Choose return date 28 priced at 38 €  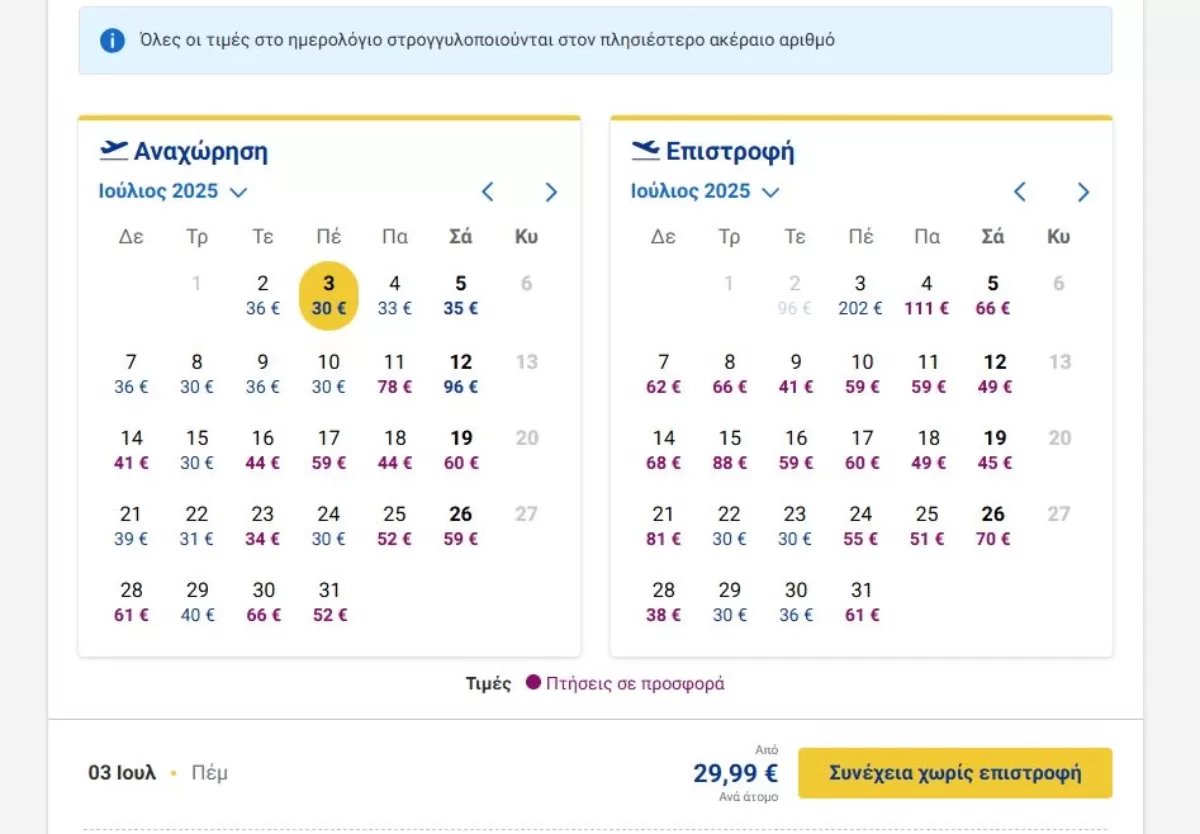663,601
